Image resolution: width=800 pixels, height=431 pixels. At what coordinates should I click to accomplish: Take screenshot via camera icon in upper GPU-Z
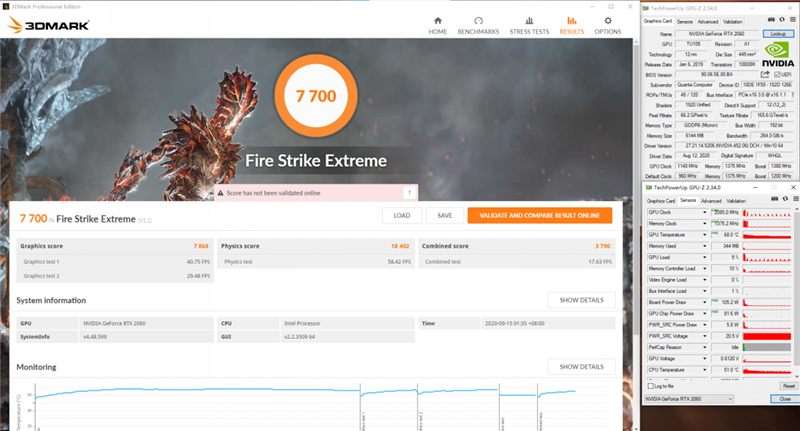[x=771, y=20]
